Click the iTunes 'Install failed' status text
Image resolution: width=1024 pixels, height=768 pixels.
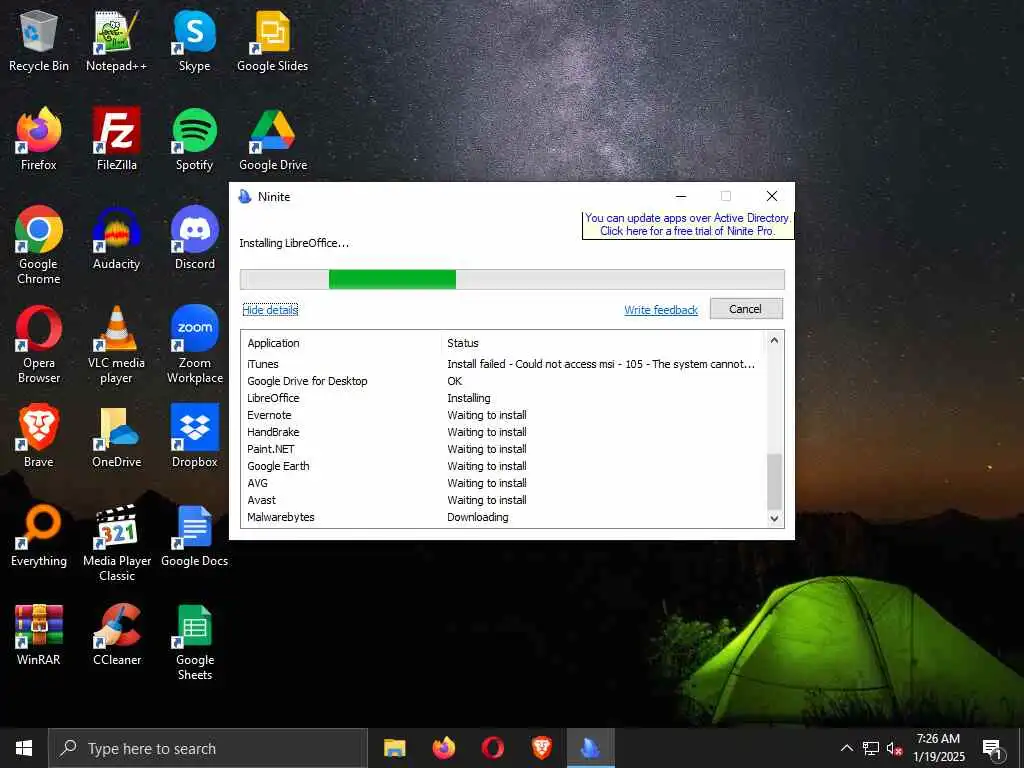601,364
